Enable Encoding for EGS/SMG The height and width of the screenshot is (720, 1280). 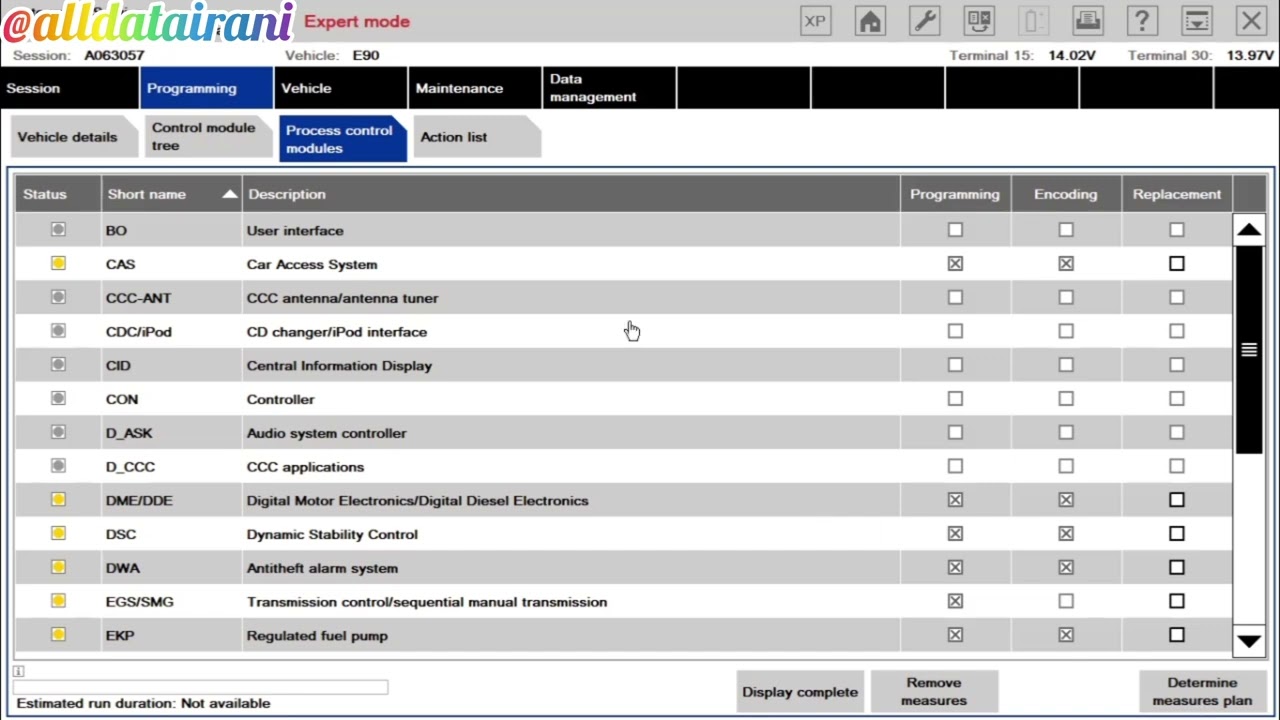1066,601
